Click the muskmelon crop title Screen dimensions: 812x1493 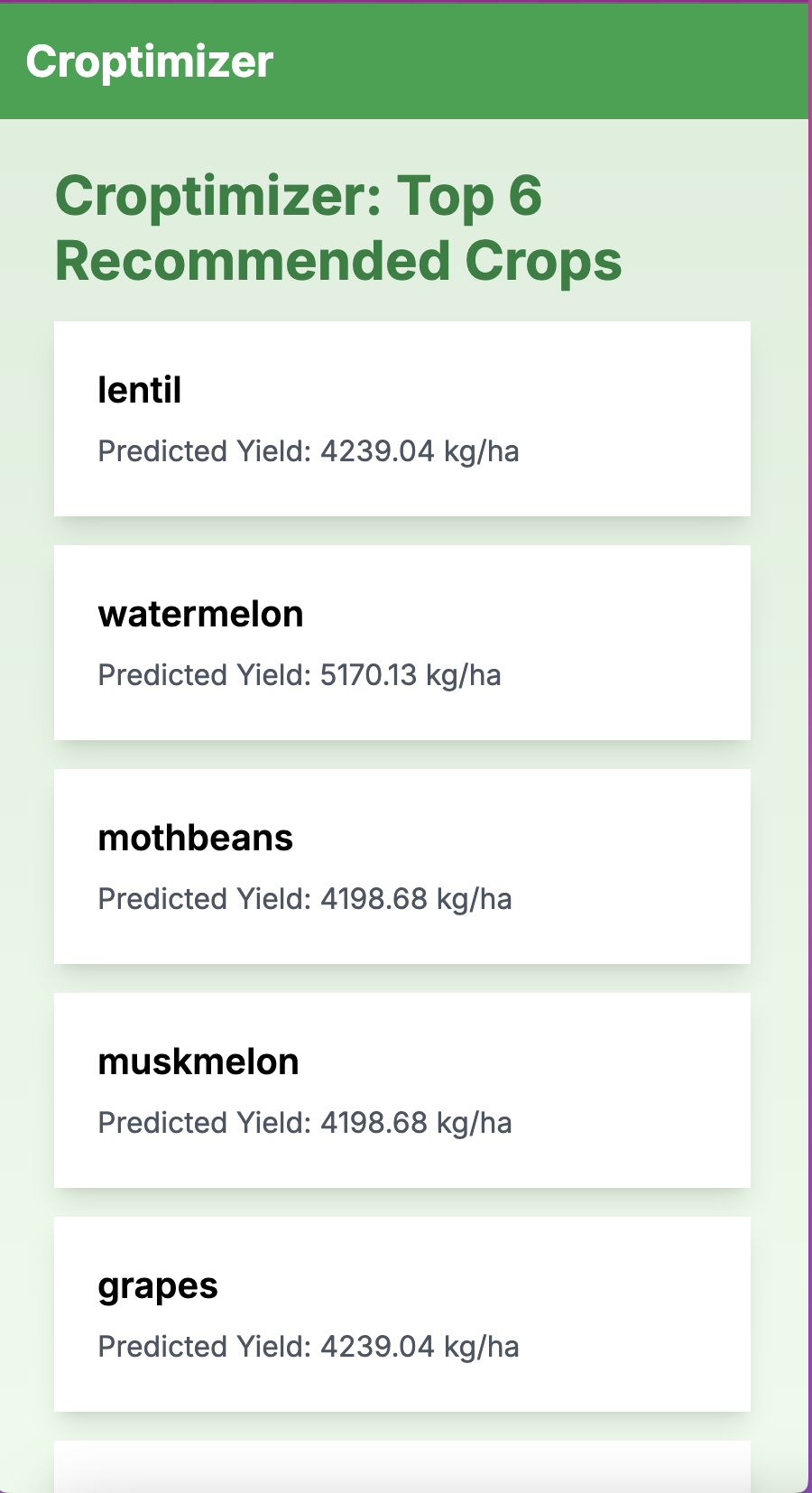click(x=198, y=1062)
